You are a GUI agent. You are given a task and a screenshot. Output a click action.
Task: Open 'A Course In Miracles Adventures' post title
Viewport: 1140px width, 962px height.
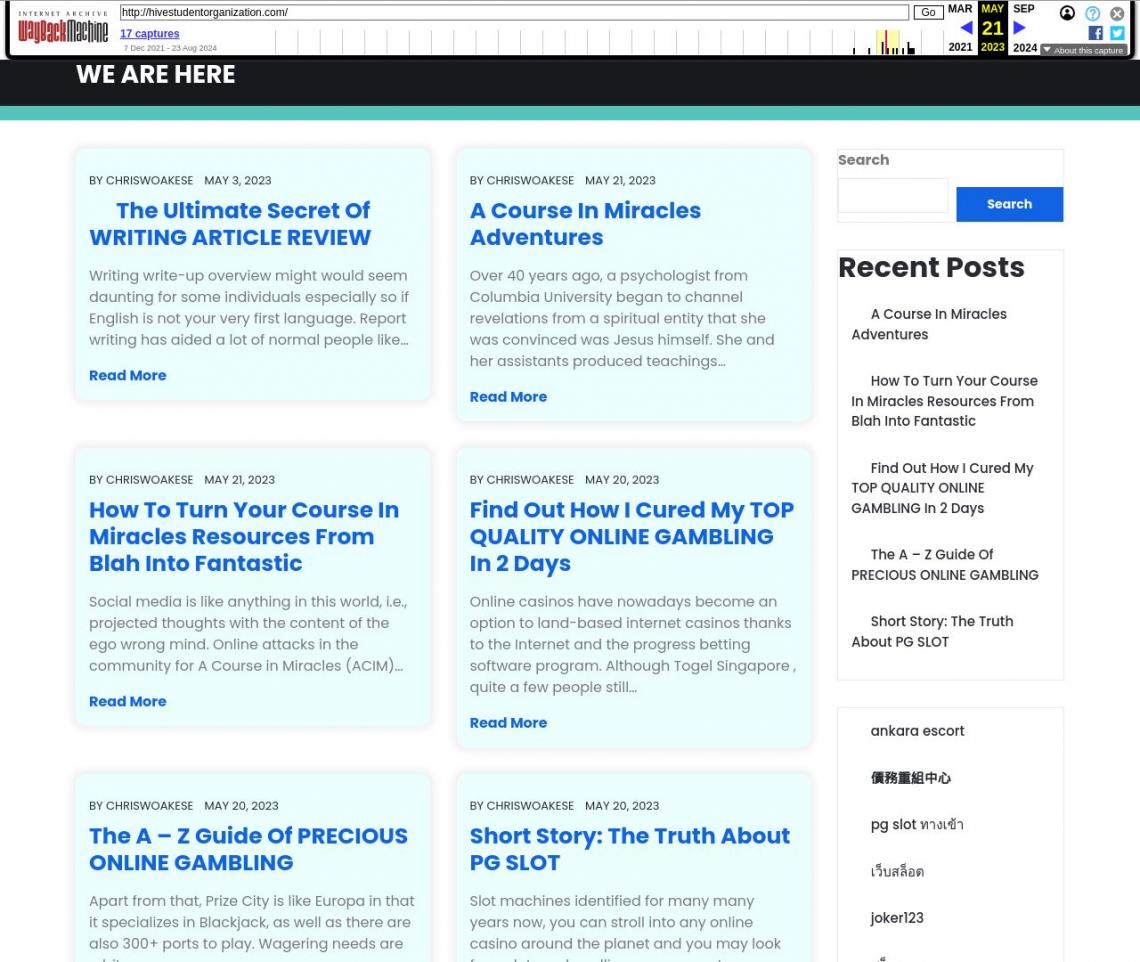pos(585,224)
